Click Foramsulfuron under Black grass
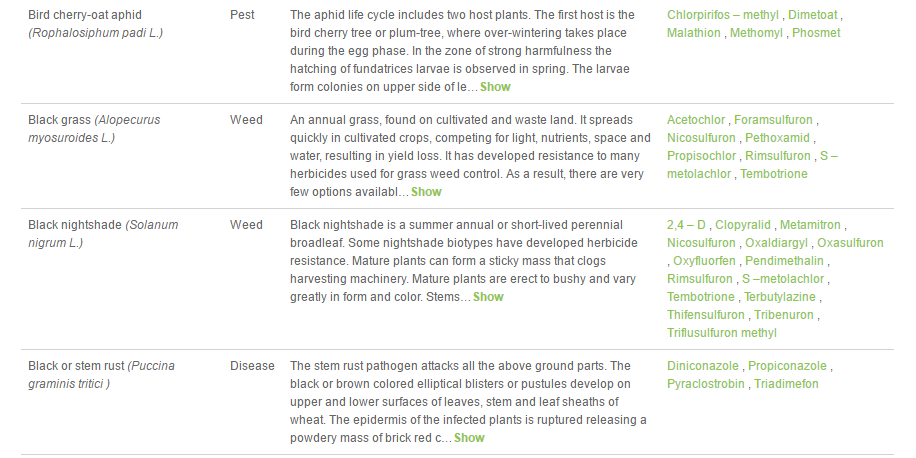The image size is (916, 458). click(x=773, y=120)
